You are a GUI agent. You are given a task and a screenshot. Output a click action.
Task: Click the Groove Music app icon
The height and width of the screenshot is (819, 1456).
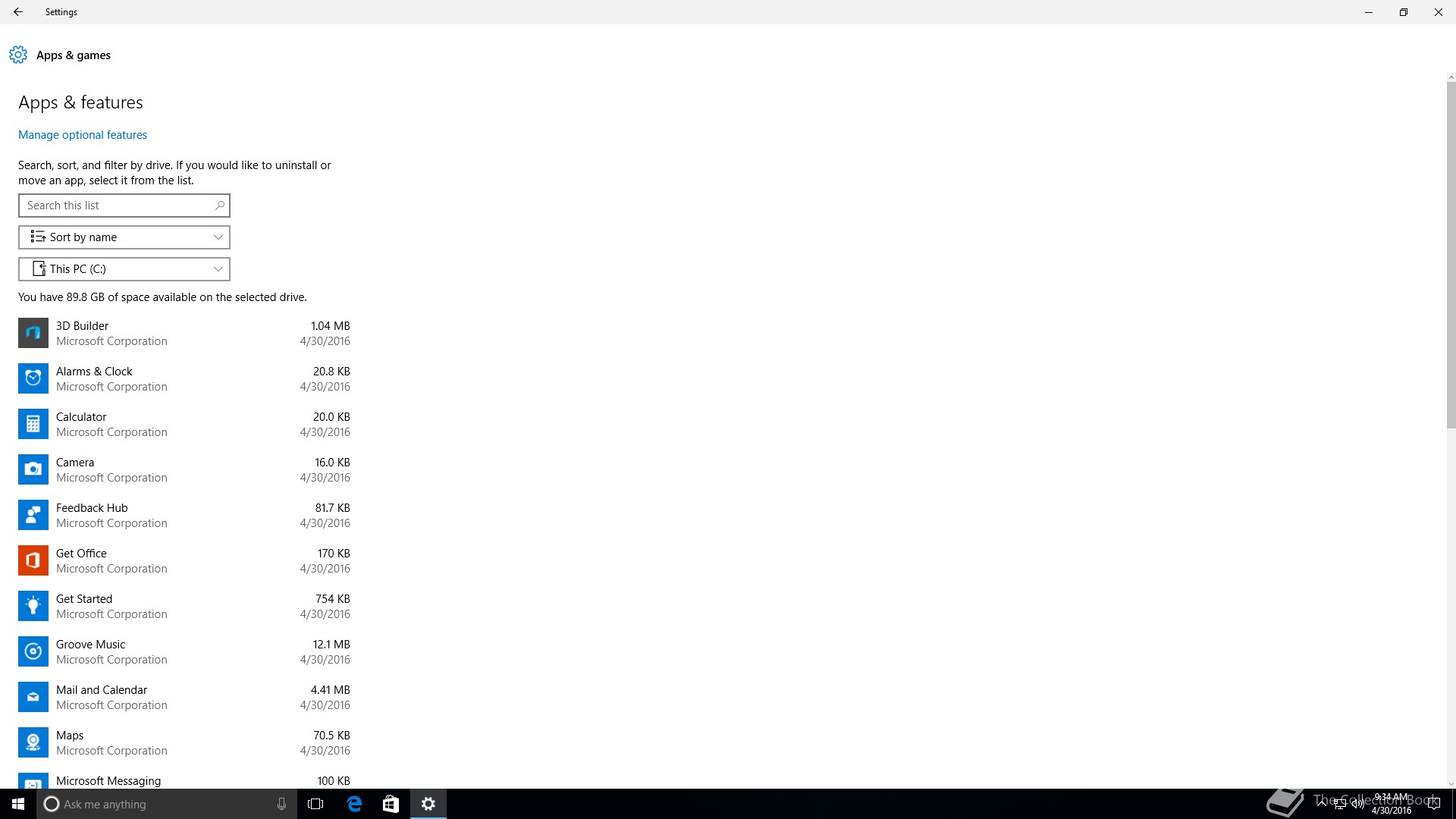(x=33, y=651)
